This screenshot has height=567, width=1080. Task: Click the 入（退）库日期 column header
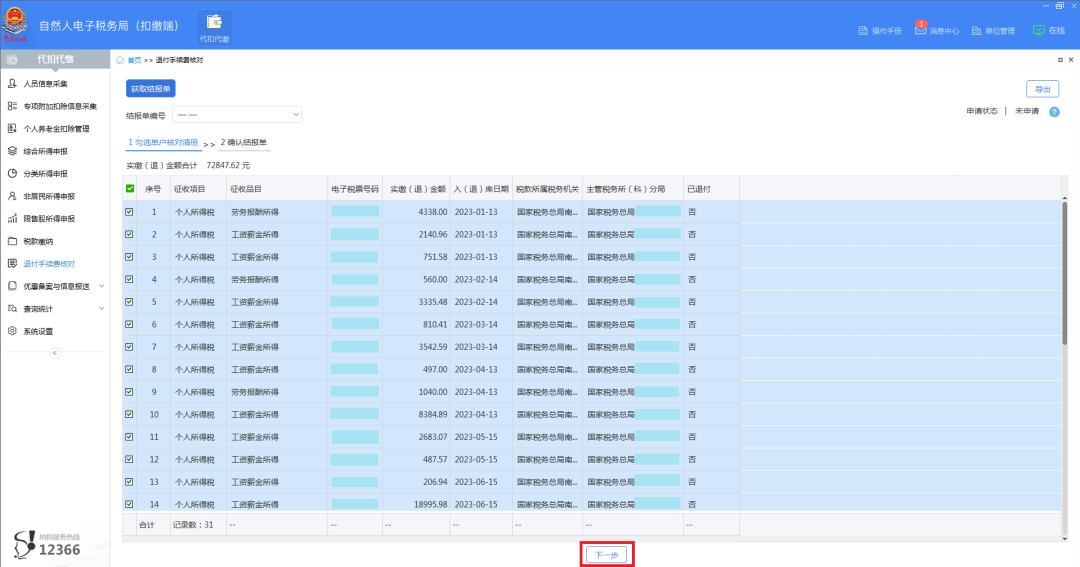(x=481, y=189)
